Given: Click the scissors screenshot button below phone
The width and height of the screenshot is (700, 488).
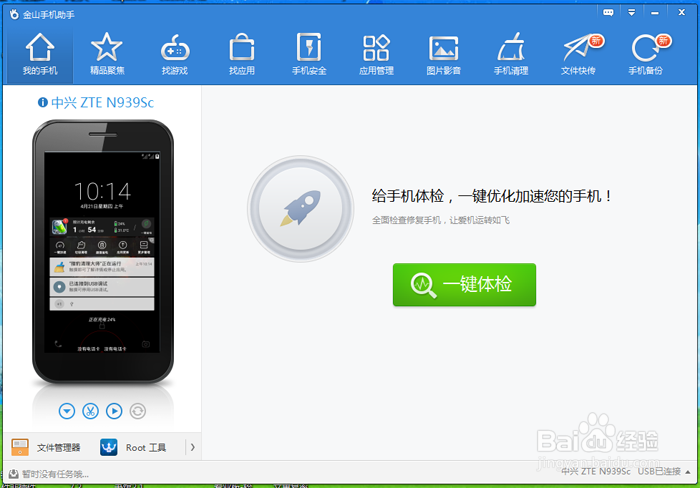Looking at the screenshot, I should [90, 411].
